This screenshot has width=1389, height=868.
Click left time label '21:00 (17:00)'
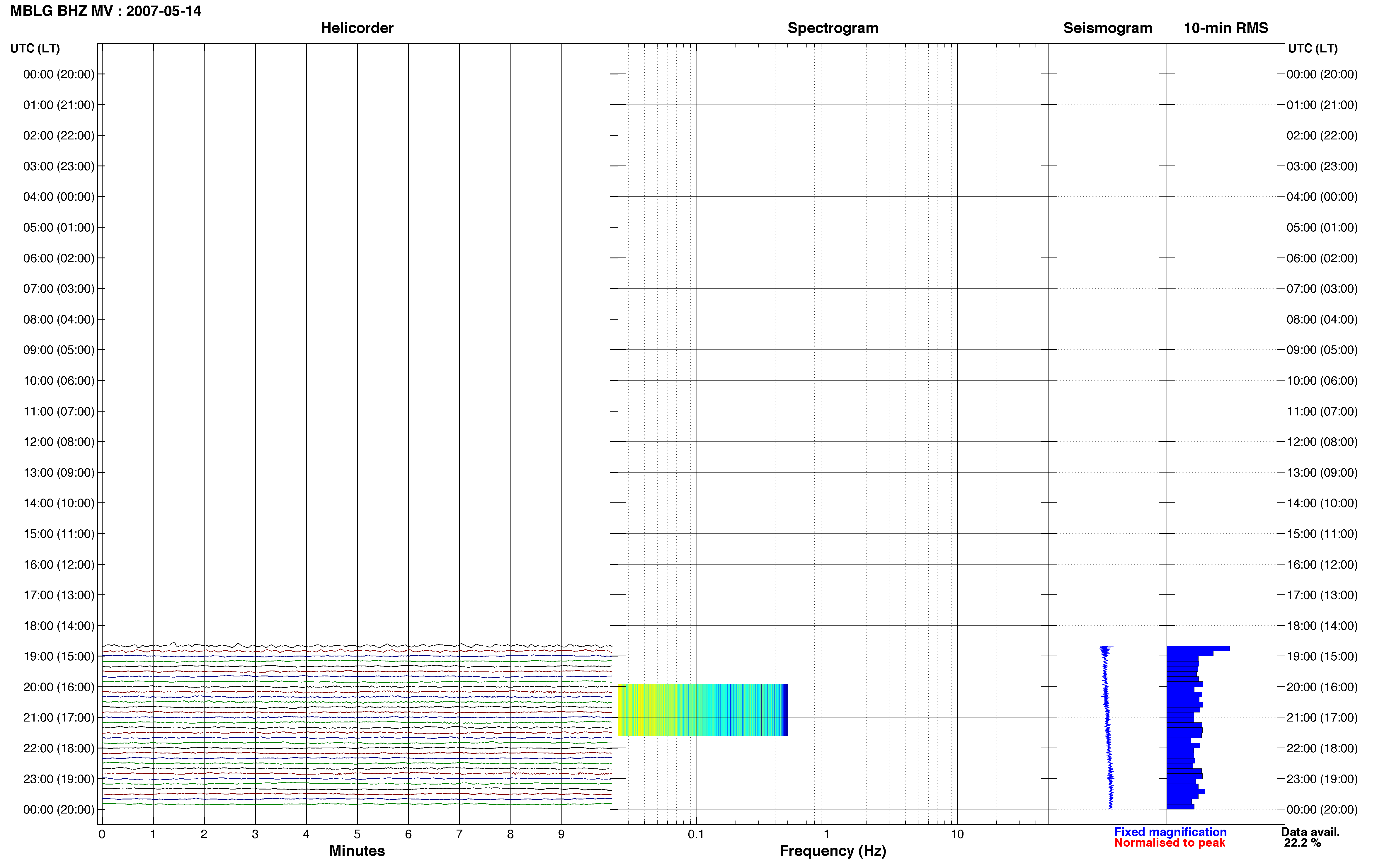coord(59,718)
